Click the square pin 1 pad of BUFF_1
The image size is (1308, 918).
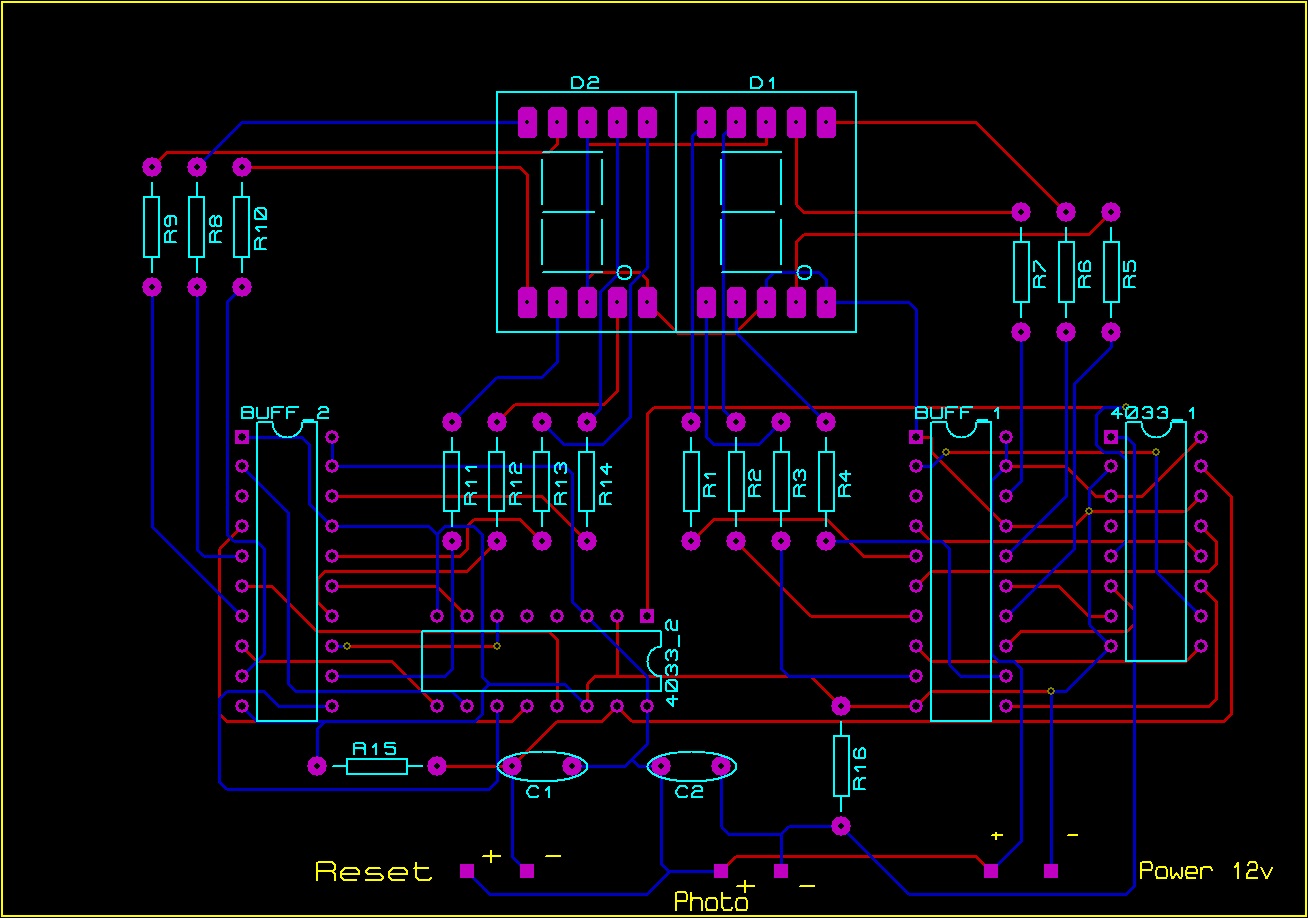coord(915,437)
